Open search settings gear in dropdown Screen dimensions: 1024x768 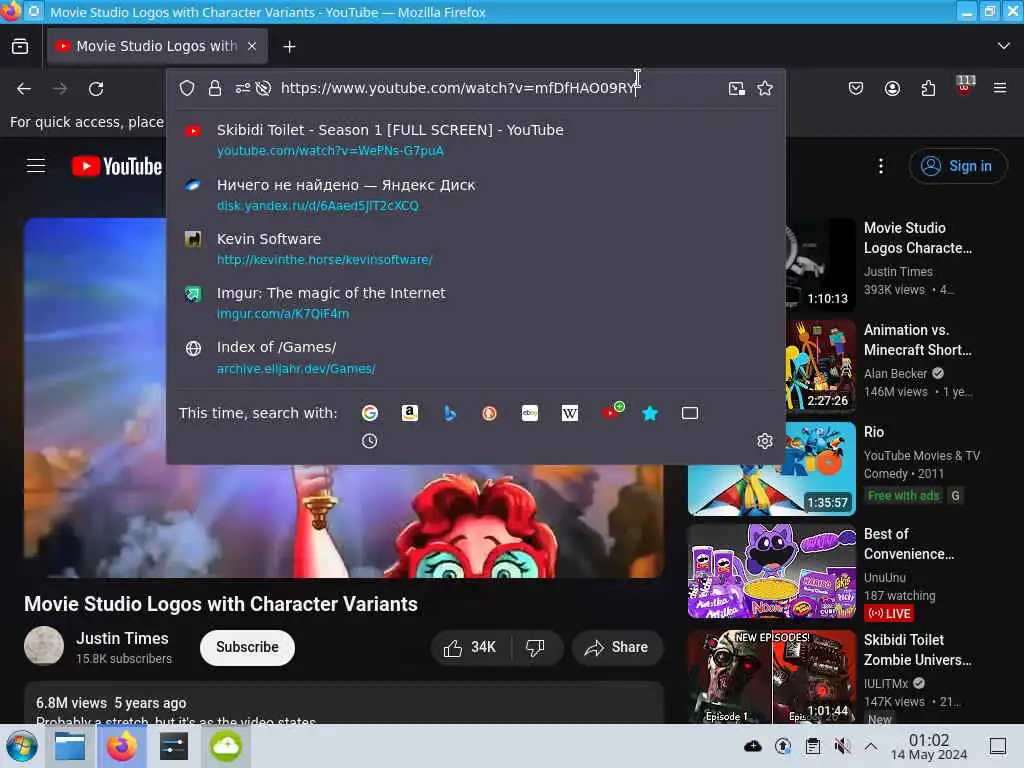tap(765, 441)
